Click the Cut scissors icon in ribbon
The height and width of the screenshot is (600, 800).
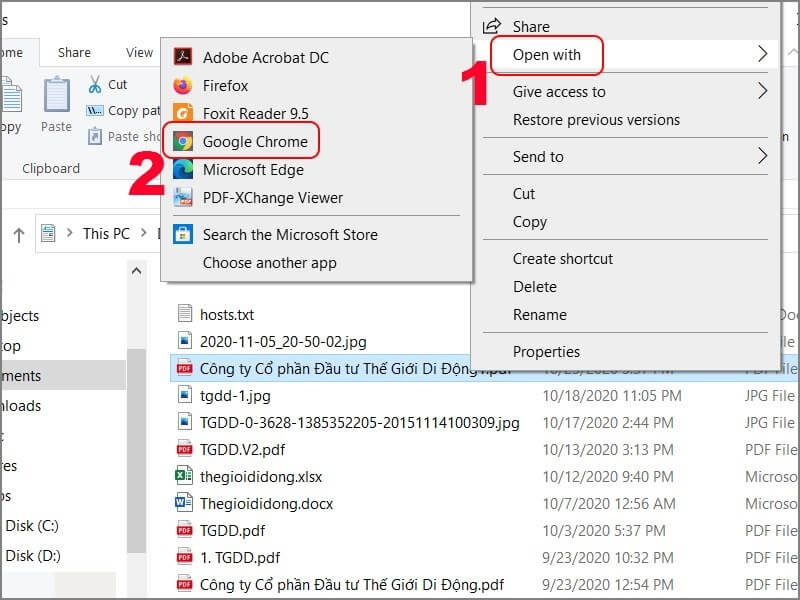pyautogui.click(x=95, y=84)
